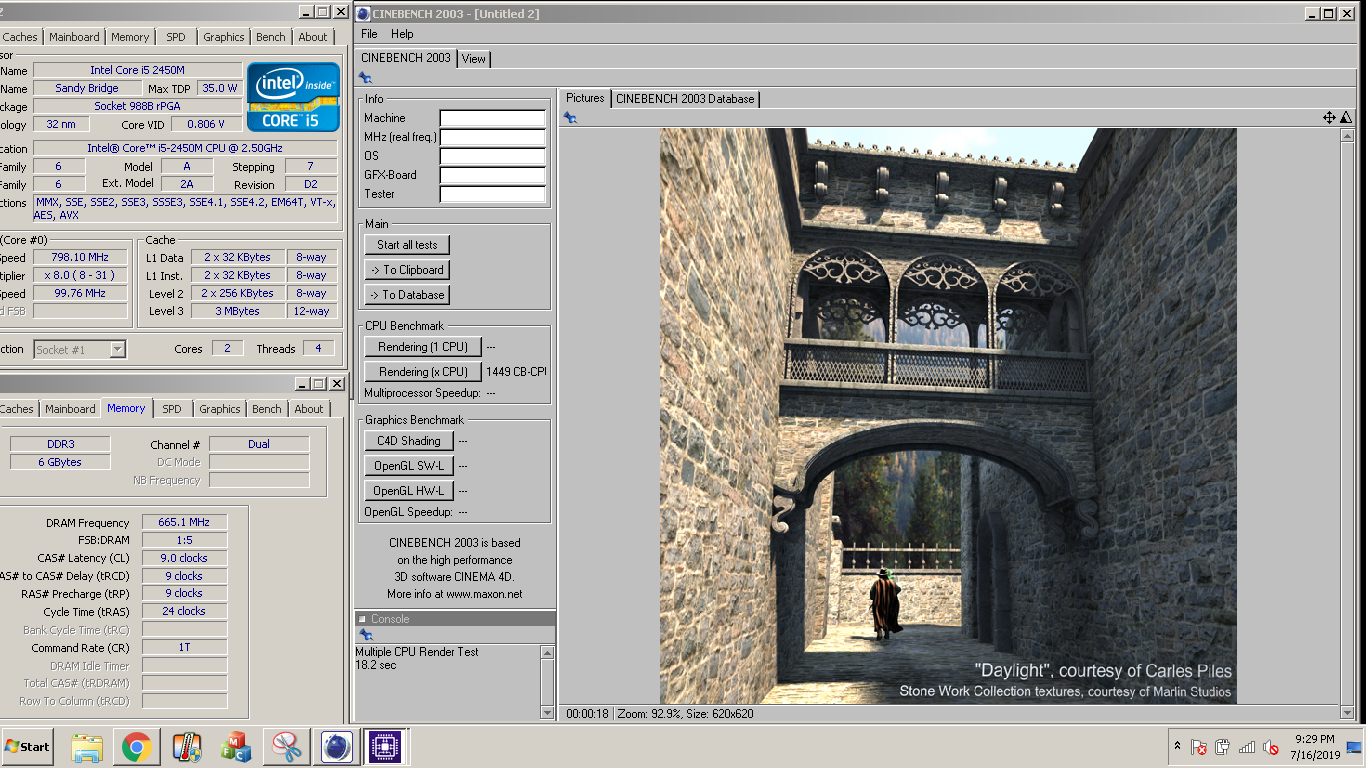This screenshot has height=768, width=1366.
Task: Click the Intel Core i5 logo badge
Action: (294, 97)
